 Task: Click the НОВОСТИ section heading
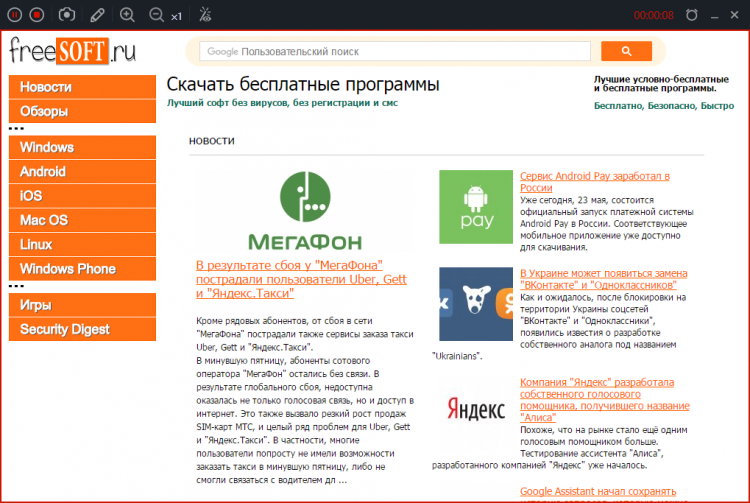211,141
